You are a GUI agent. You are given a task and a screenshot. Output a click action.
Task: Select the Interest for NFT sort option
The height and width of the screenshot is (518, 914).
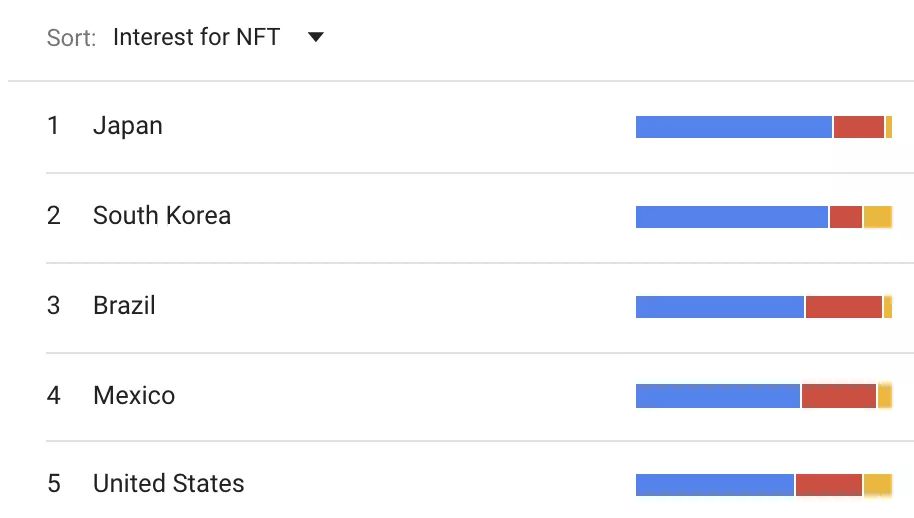pos(196,37)
